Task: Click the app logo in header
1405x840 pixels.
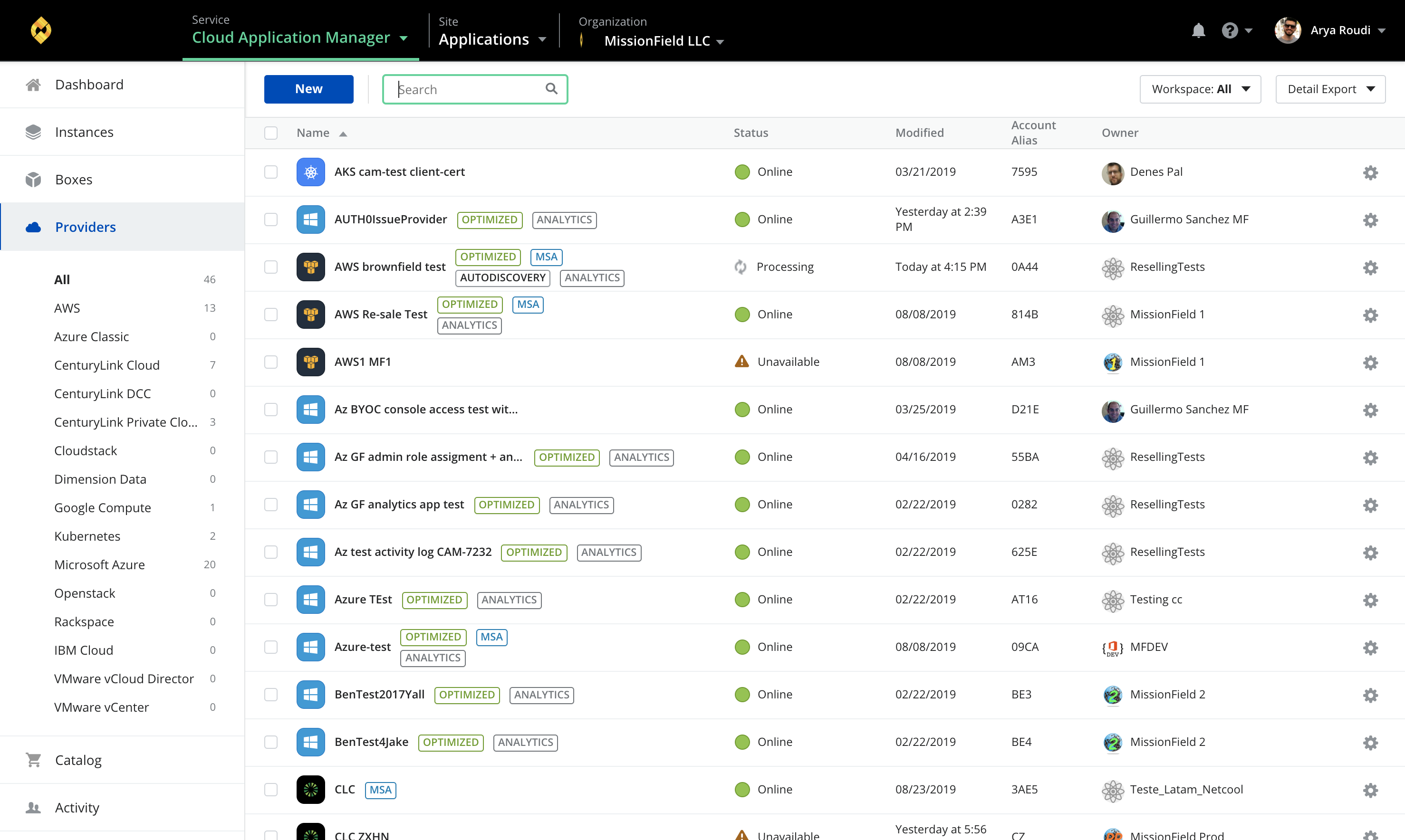Action: pos(41,30)
